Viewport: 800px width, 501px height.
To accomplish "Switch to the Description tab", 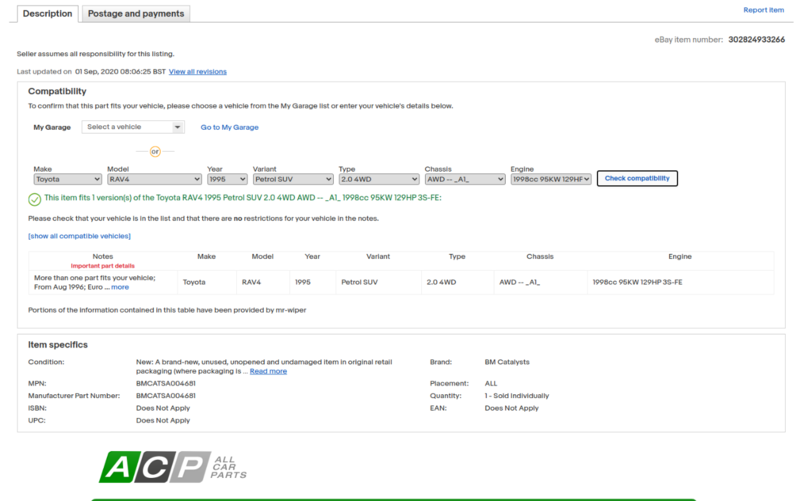I will [x=47, y=14].
